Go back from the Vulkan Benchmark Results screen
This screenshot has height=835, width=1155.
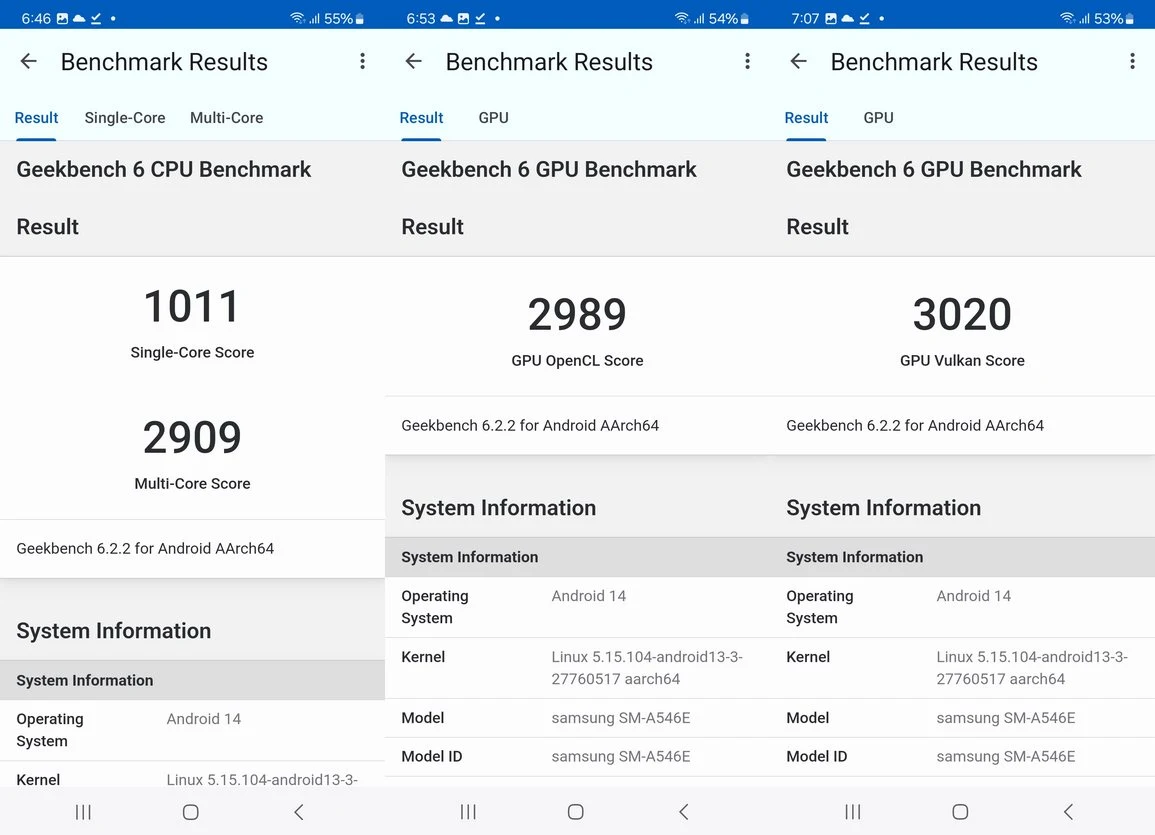tap(798, 61)
